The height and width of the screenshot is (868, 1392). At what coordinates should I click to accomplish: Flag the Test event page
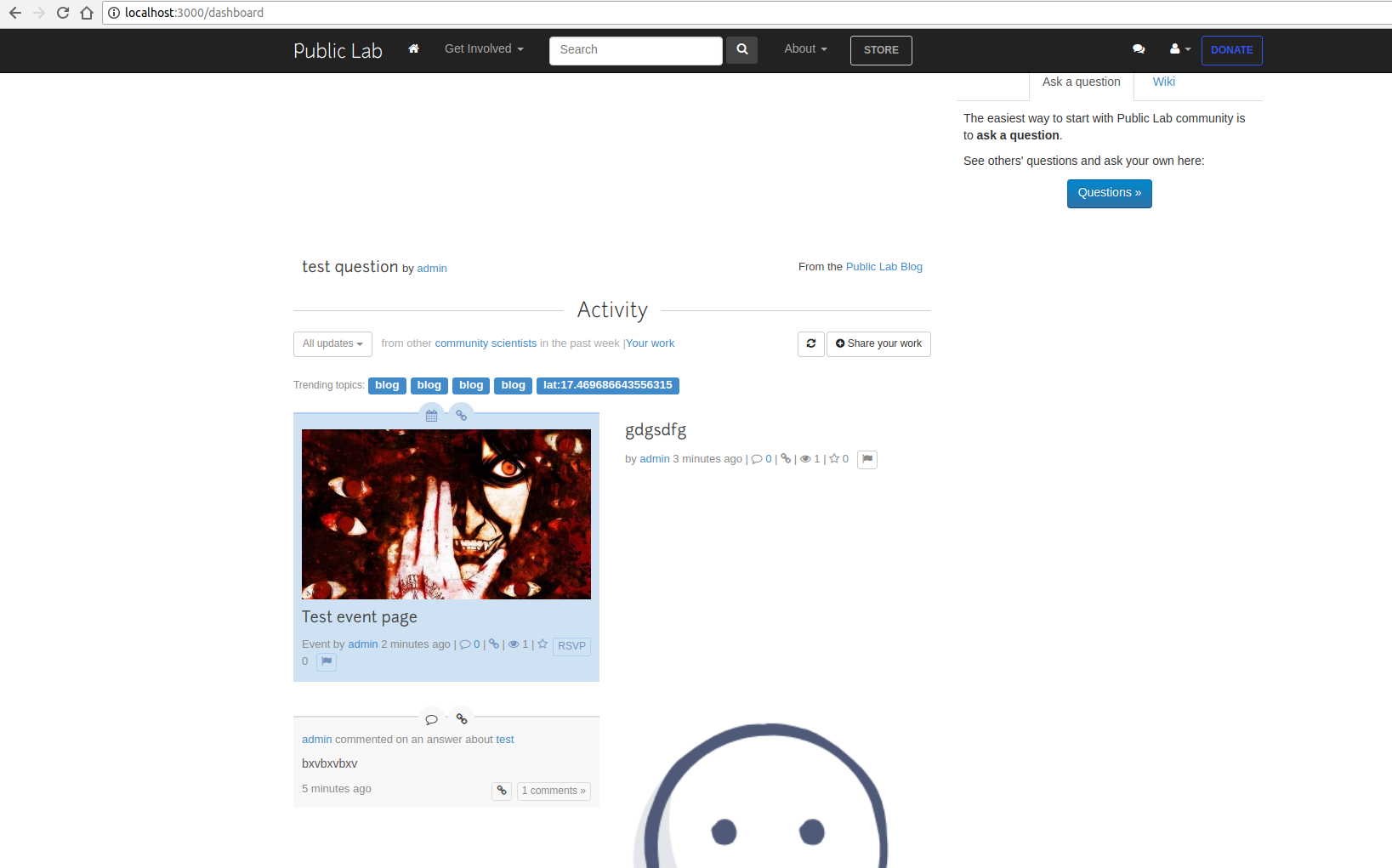point(326,661)
